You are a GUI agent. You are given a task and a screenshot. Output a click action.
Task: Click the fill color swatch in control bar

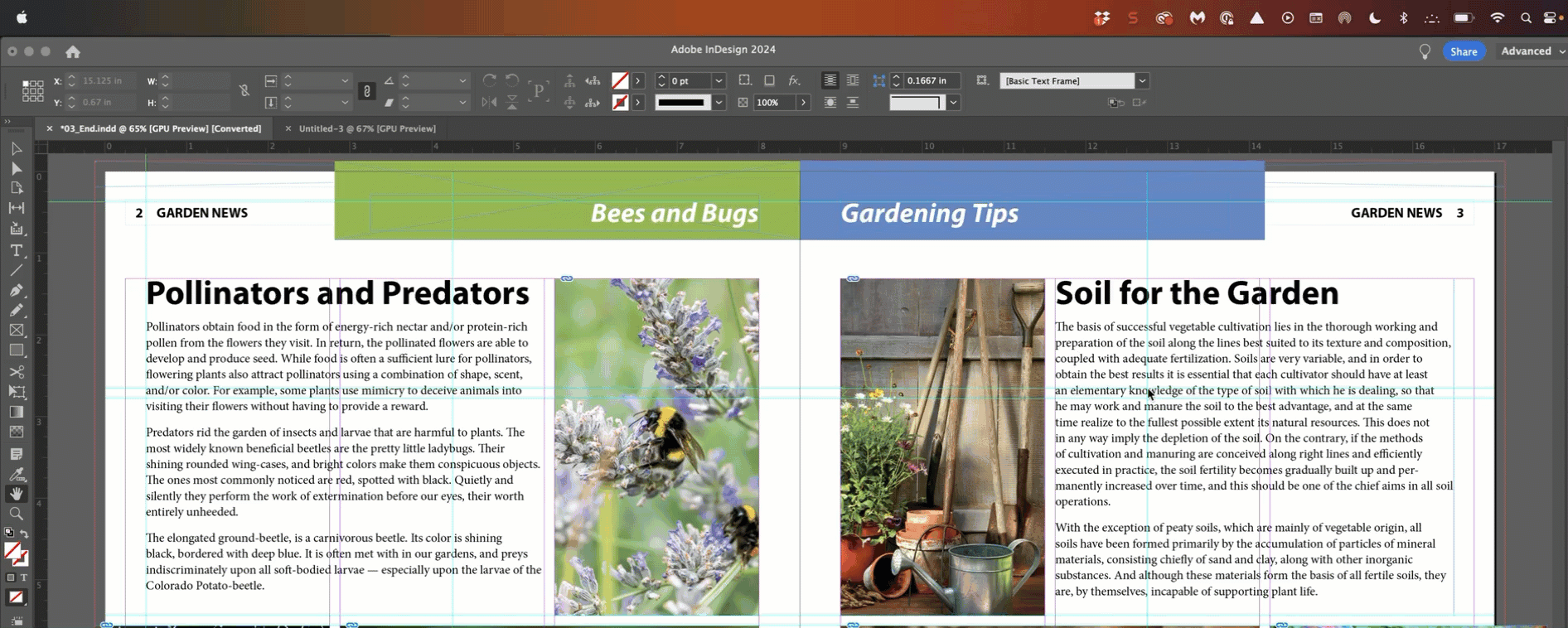pos(620,80)
